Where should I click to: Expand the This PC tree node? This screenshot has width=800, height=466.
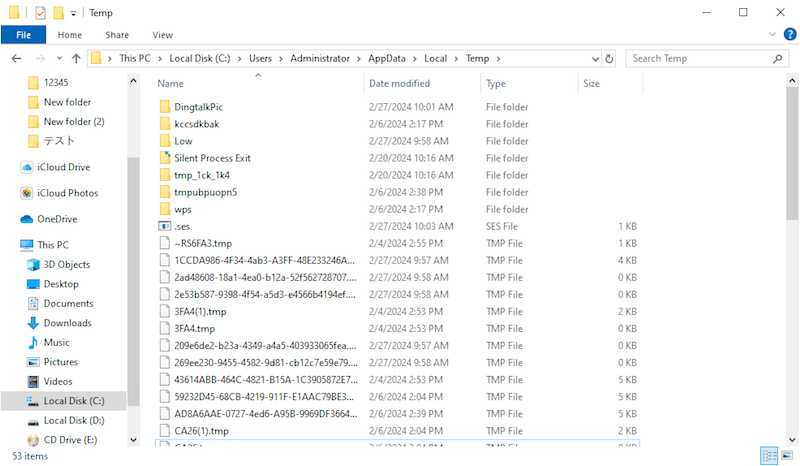(x=10, y=245)
